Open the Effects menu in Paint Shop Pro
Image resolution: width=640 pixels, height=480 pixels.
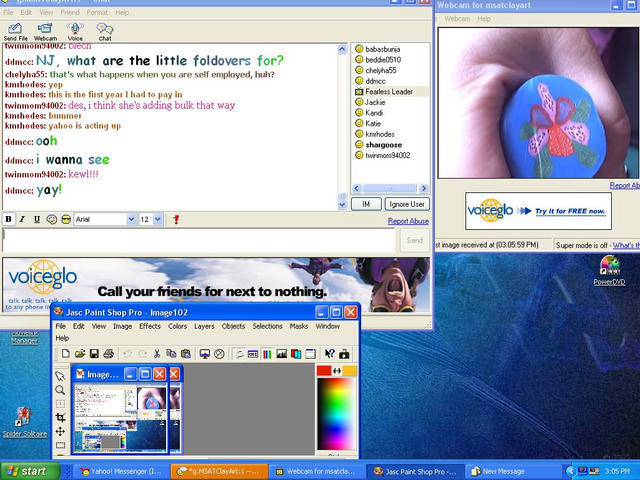(x=150, y=326)
